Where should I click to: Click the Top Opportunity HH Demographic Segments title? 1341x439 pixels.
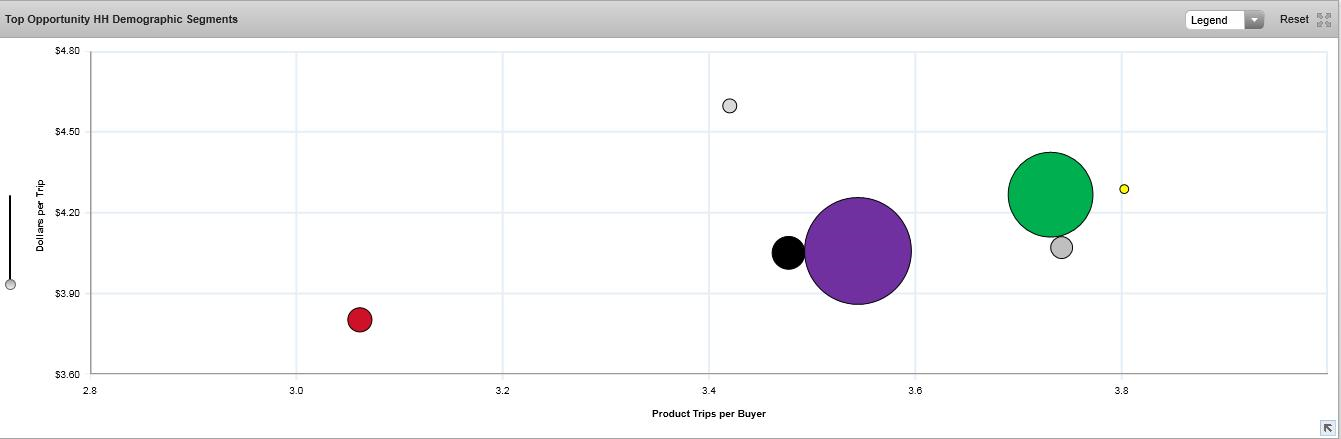tap(122, 19)
